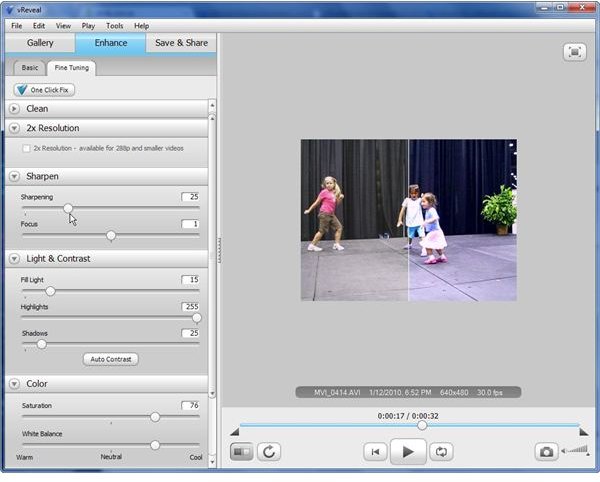Screen dimensions: 600x482
Task: Click the Fill Light slider handle
Action: [x=50, y=291]
